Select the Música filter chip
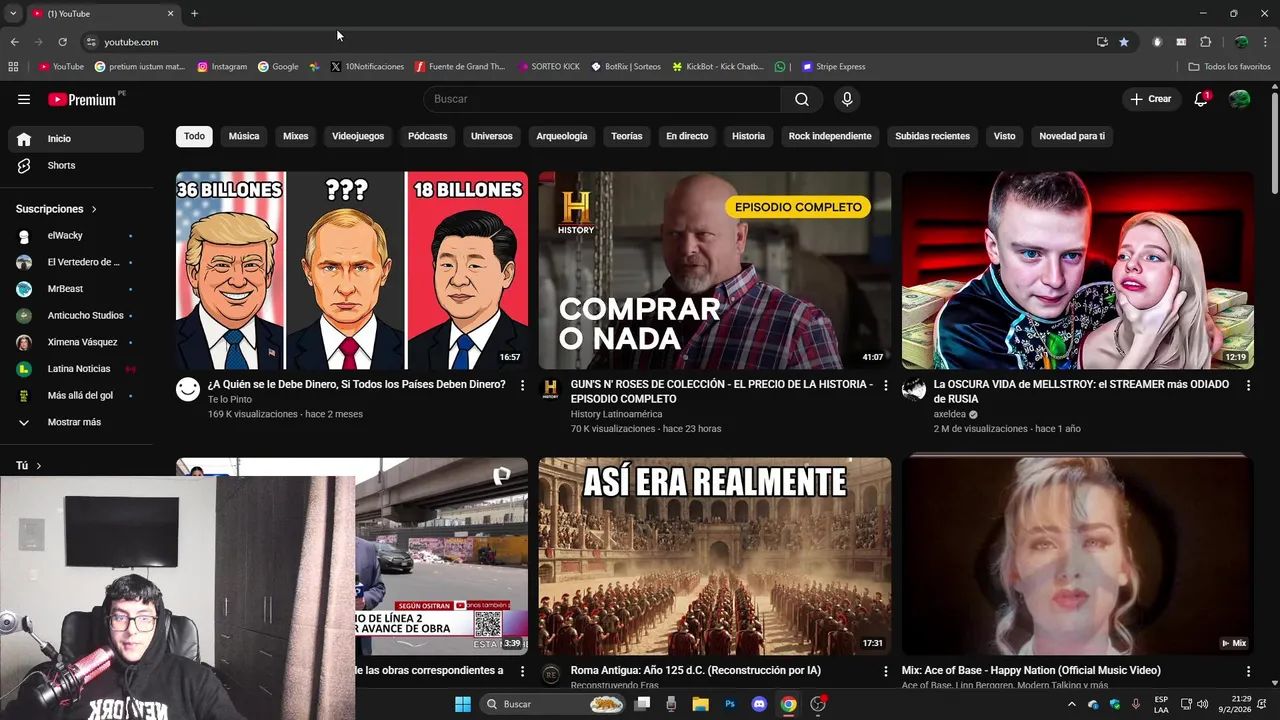The height and width of the screenshot is (720, 1280). [244, 136]
